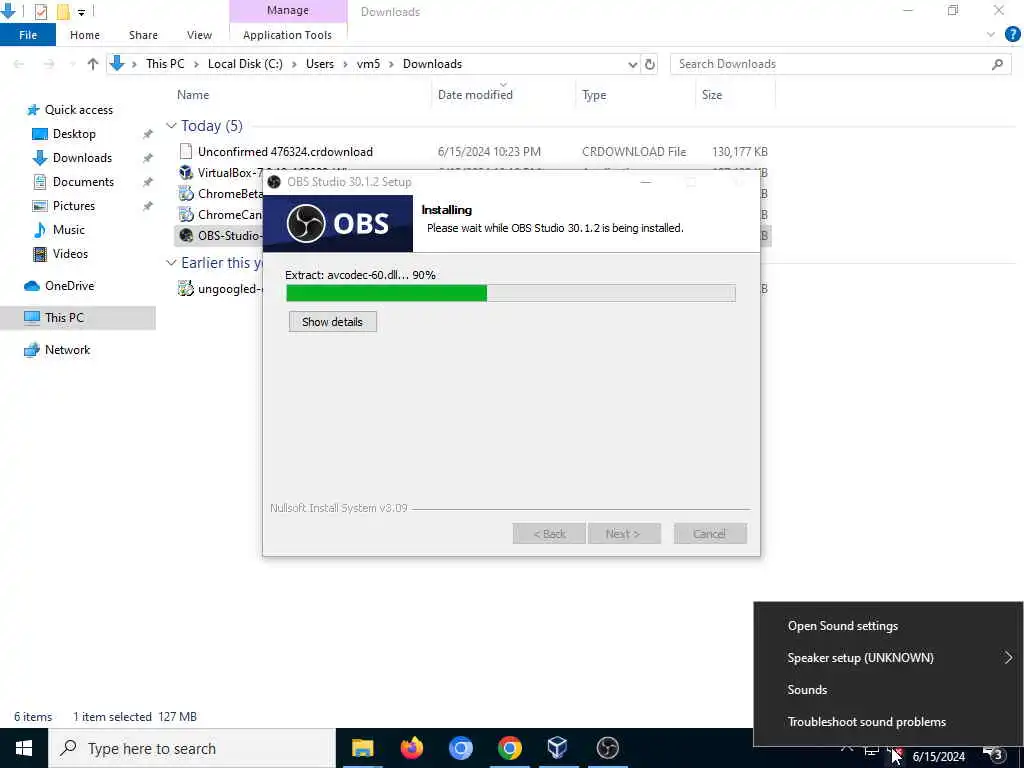Expand Speaker setup (UNKNOWN) submenu arrow

[x=1008, y=658]
